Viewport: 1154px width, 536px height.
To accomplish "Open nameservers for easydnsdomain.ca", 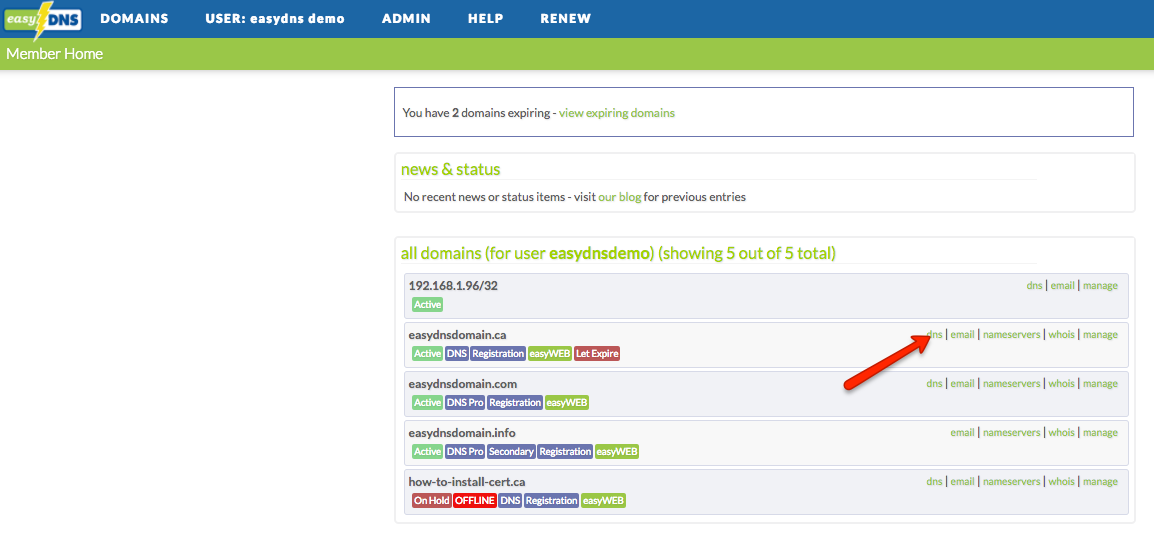I will 1012,334.
